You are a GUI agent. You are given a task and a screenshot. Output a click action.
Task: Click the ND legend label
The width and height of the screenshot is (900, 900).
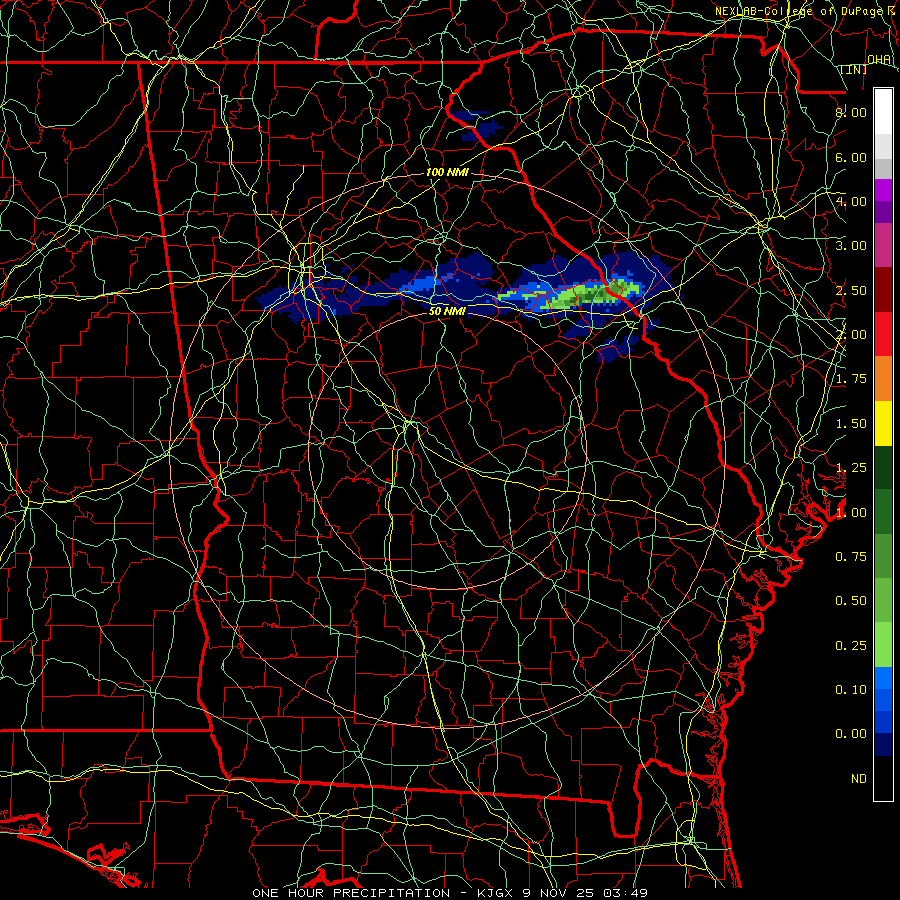pyautogui.click(x=859, y=779)
